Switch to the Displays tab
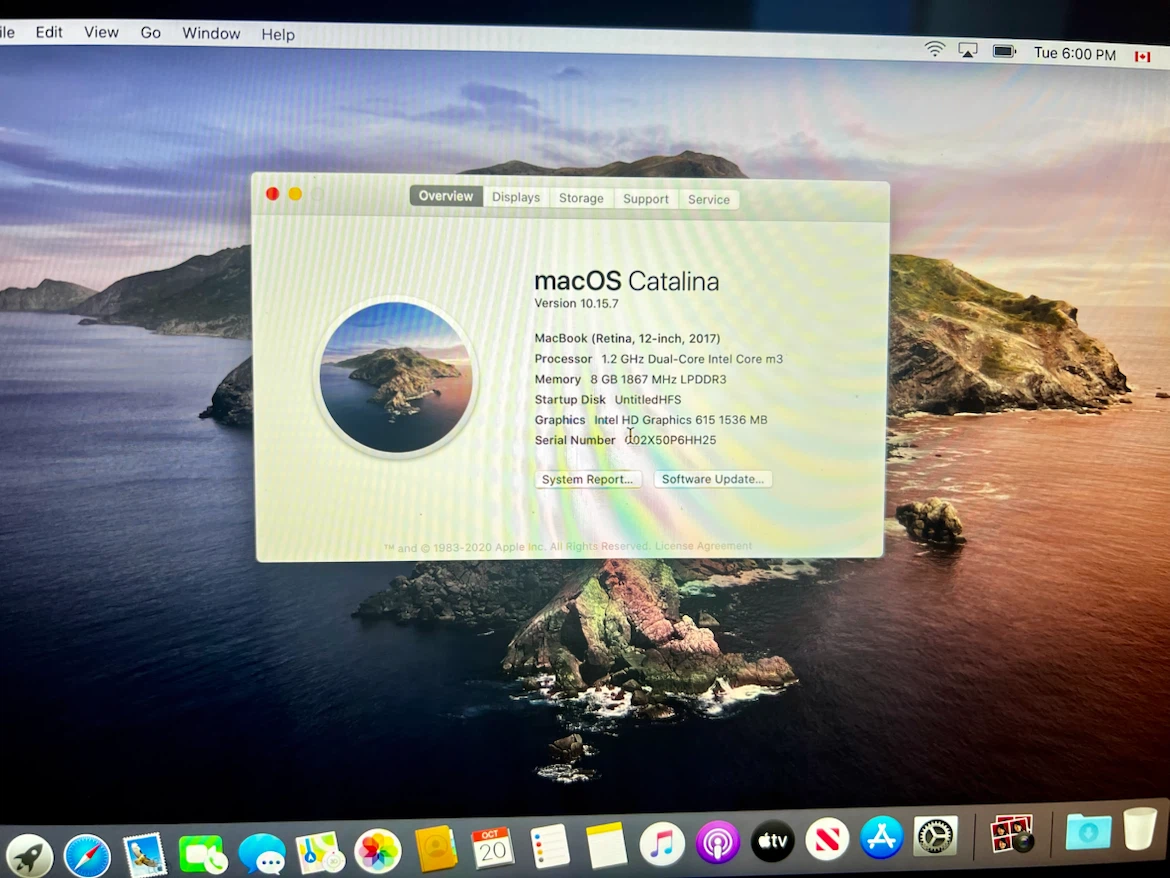This screenshot has width=1170, height=878. 516,197
